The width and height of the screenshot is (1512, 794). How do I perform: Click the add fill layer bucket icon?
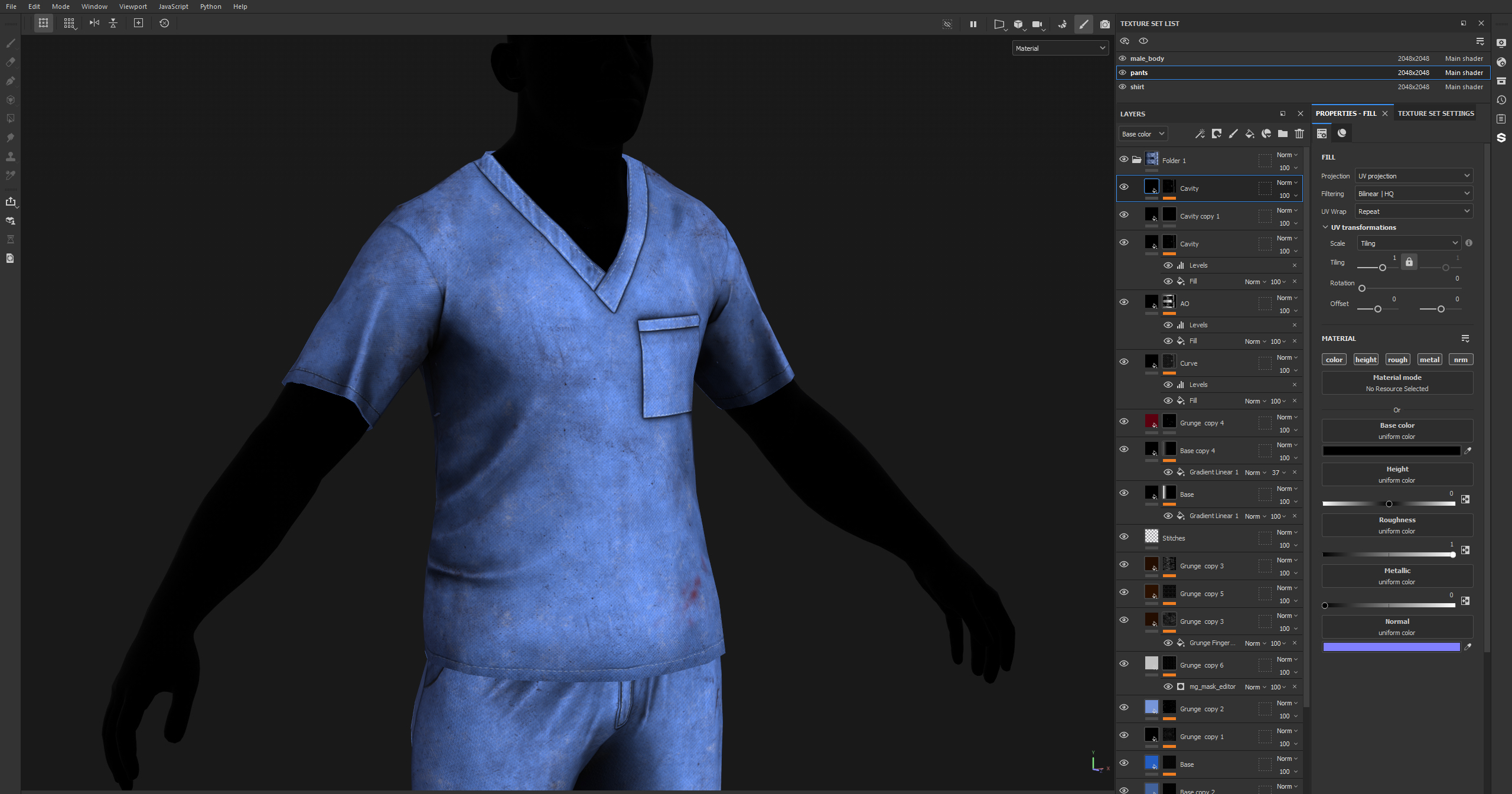point(1249,134)
